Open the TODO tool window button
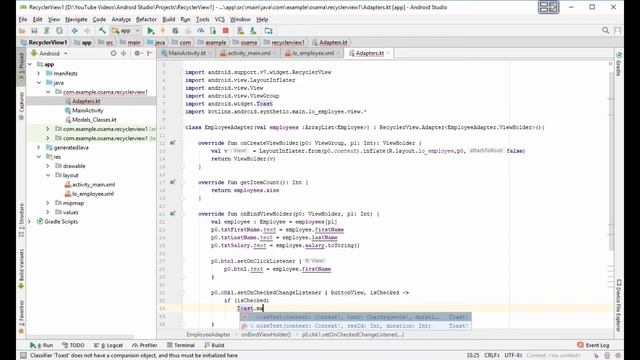The height and width of the screenshot is (360, 640). tap(73, 345)
